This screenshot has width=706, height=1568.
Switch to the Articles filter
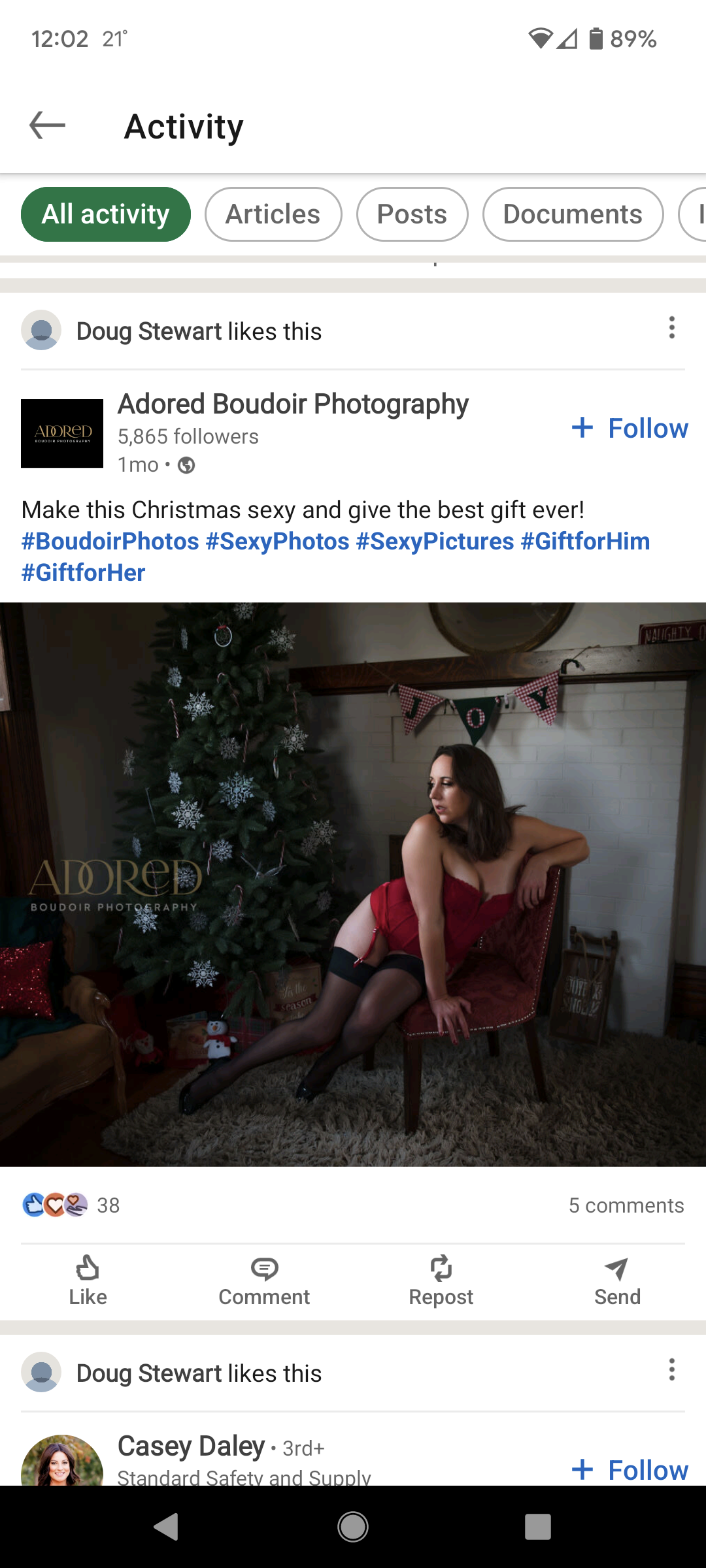273,214
